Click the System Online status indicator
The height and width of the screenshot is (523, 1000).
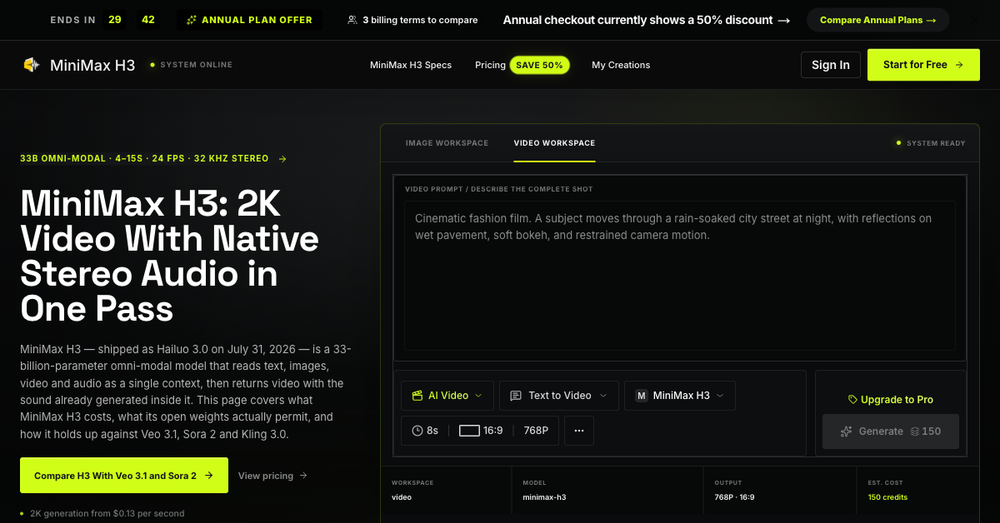[191, 64]
